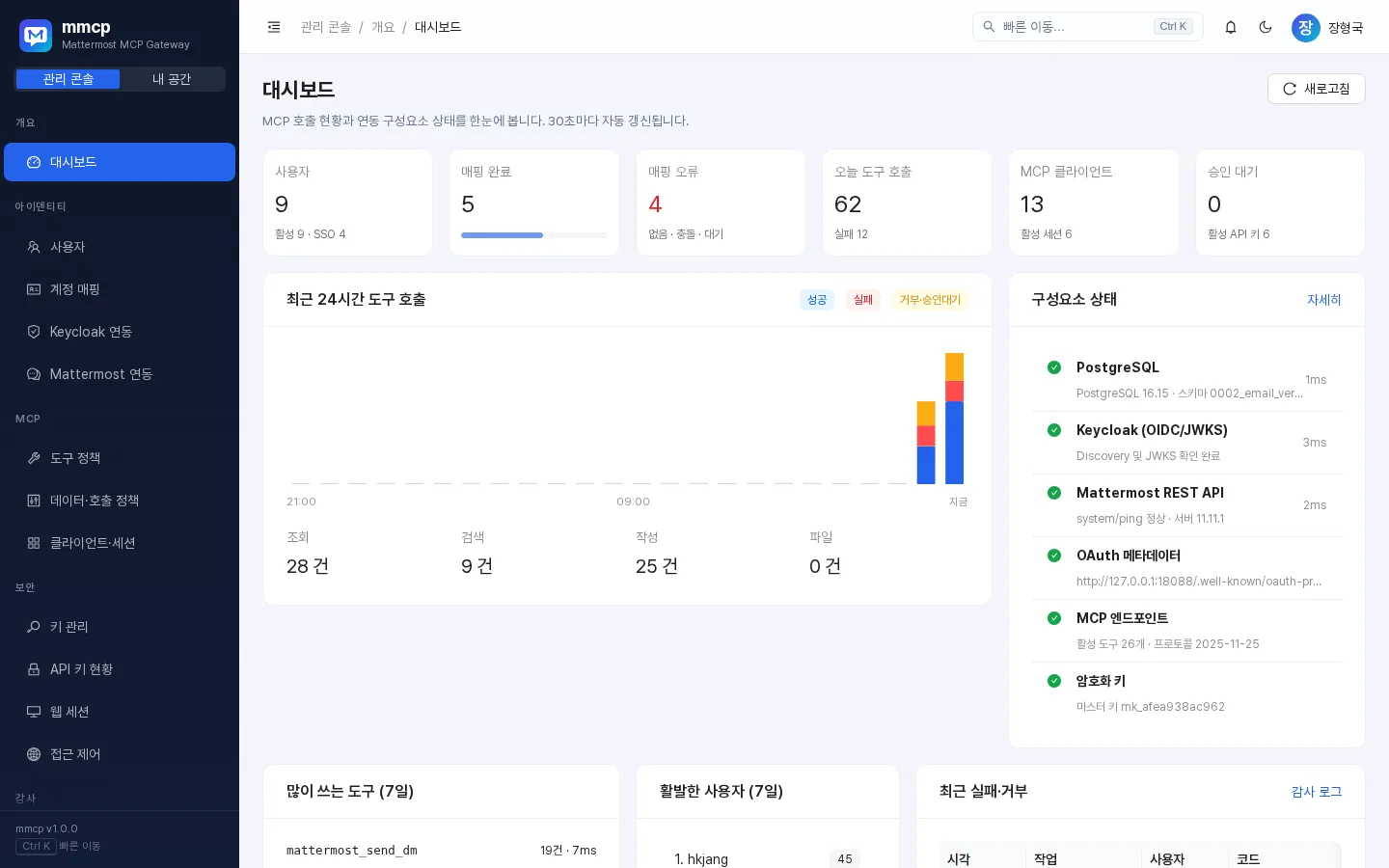Open the Keycloak 연동 menu item
This screenshot has width=1389, height=868.
coord(120,332)
